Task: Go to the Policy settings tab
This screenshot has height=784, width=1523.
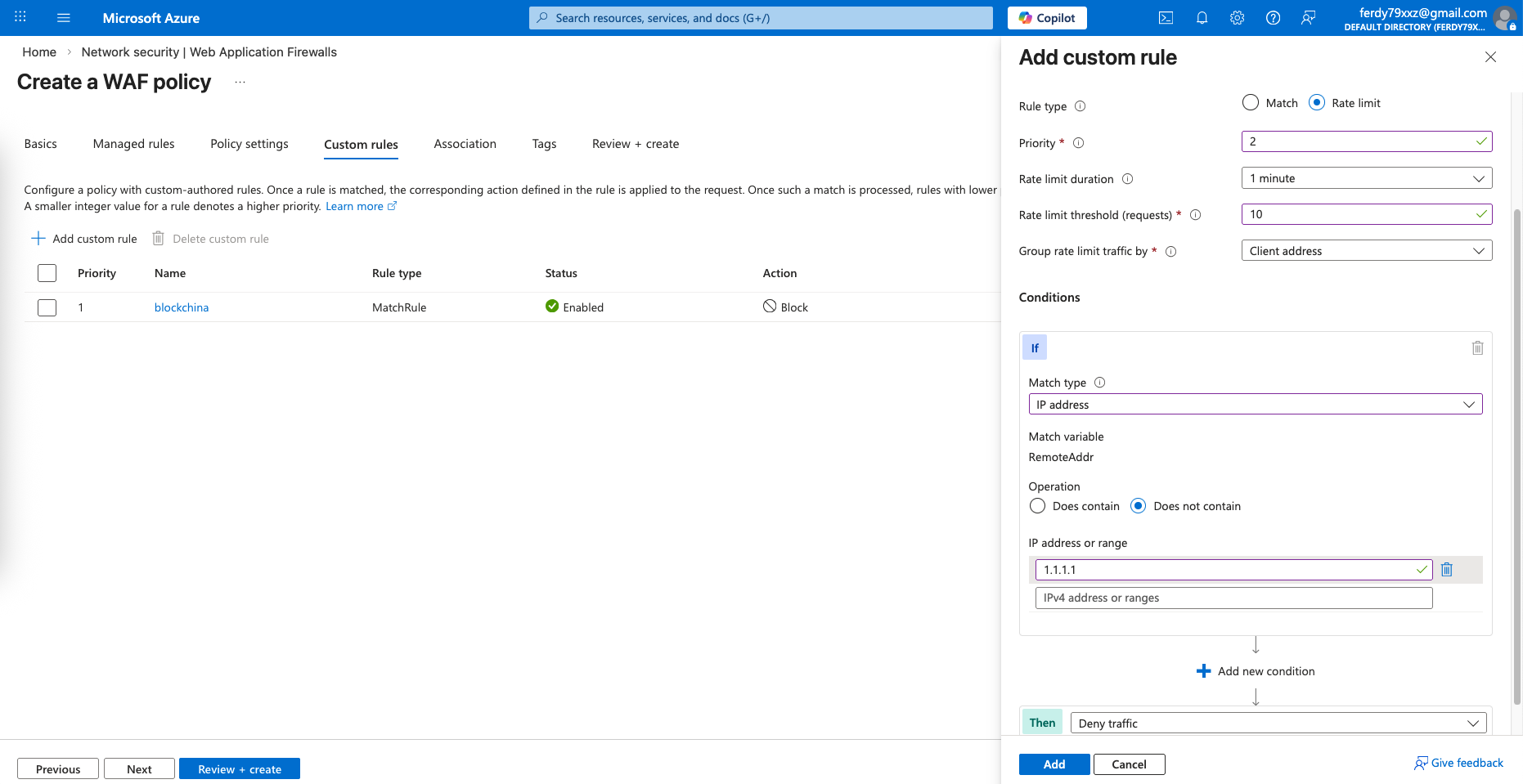Action: [x=249, y=144]
